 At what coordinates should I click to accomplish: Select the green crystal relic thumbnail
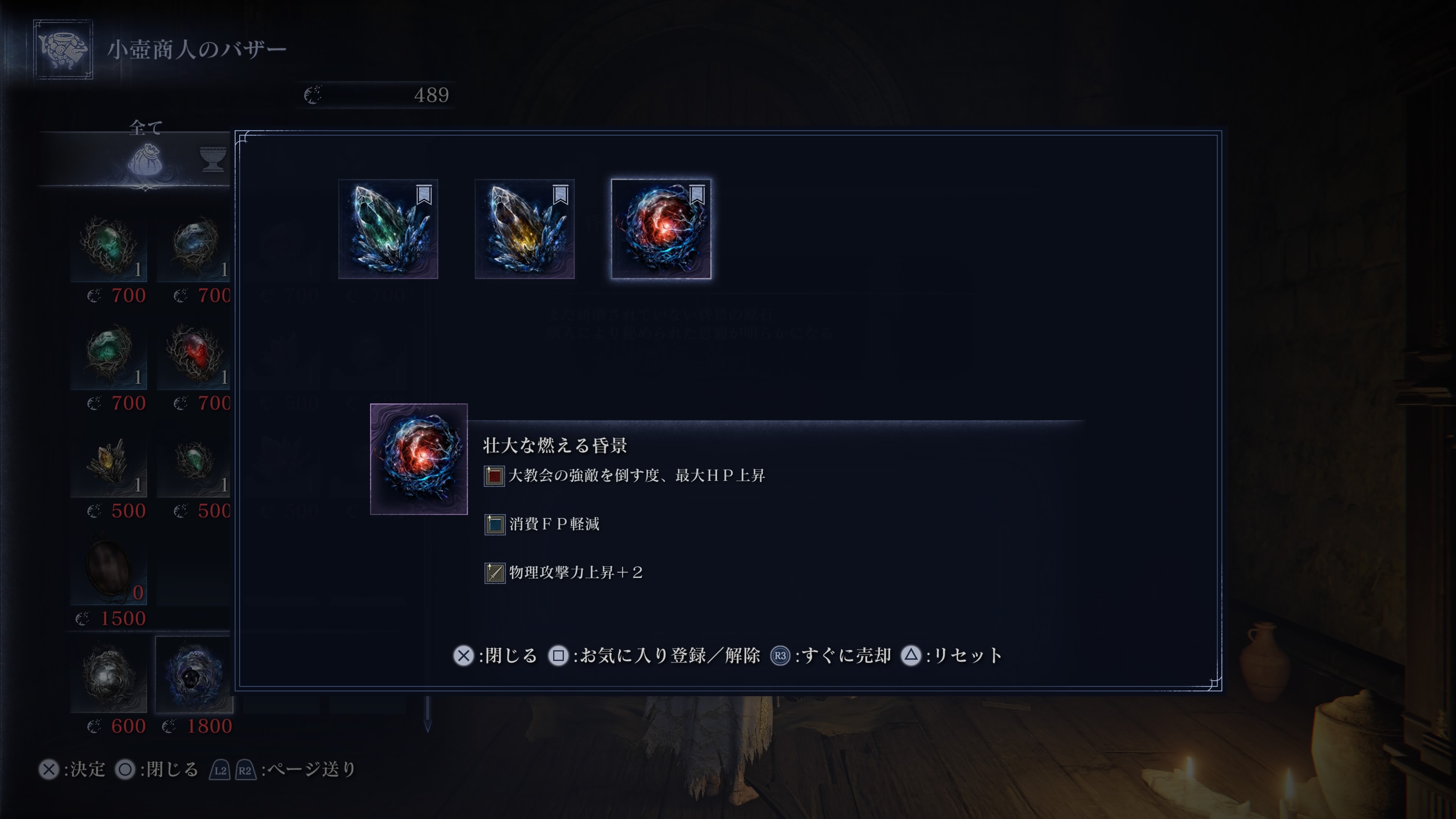(x=388, y=229)
